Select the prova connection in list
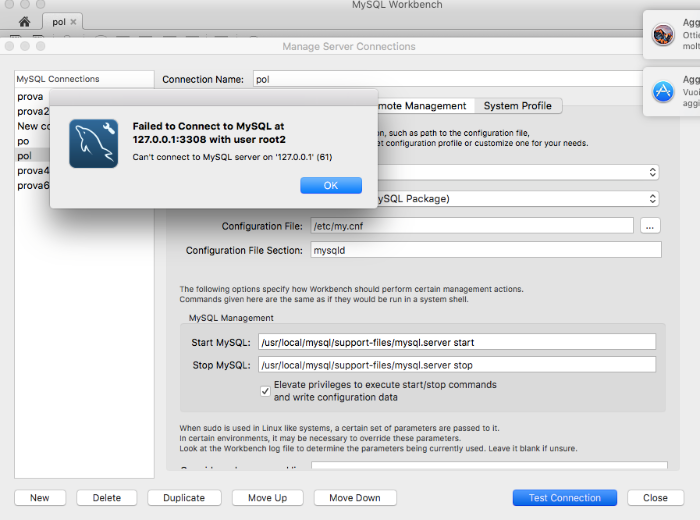This screenshot has height=520, width=700. click(30, 96)
